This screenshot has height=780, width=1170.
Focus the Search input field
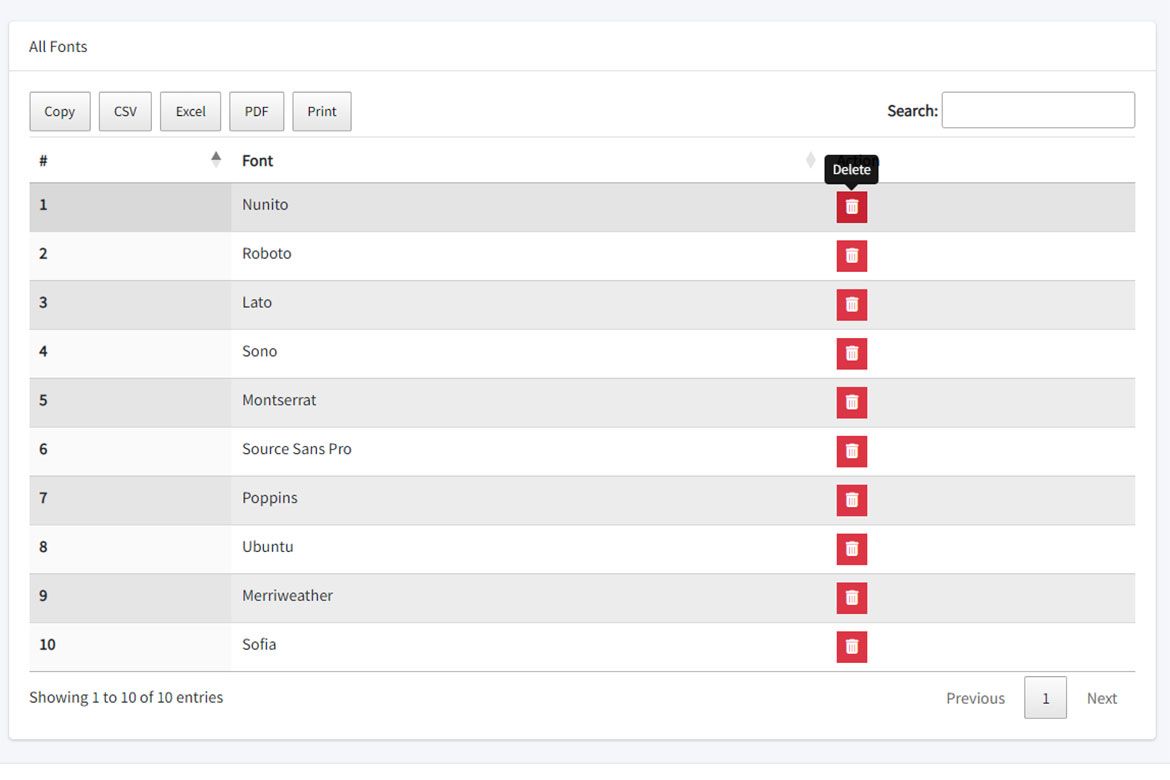1037,110
